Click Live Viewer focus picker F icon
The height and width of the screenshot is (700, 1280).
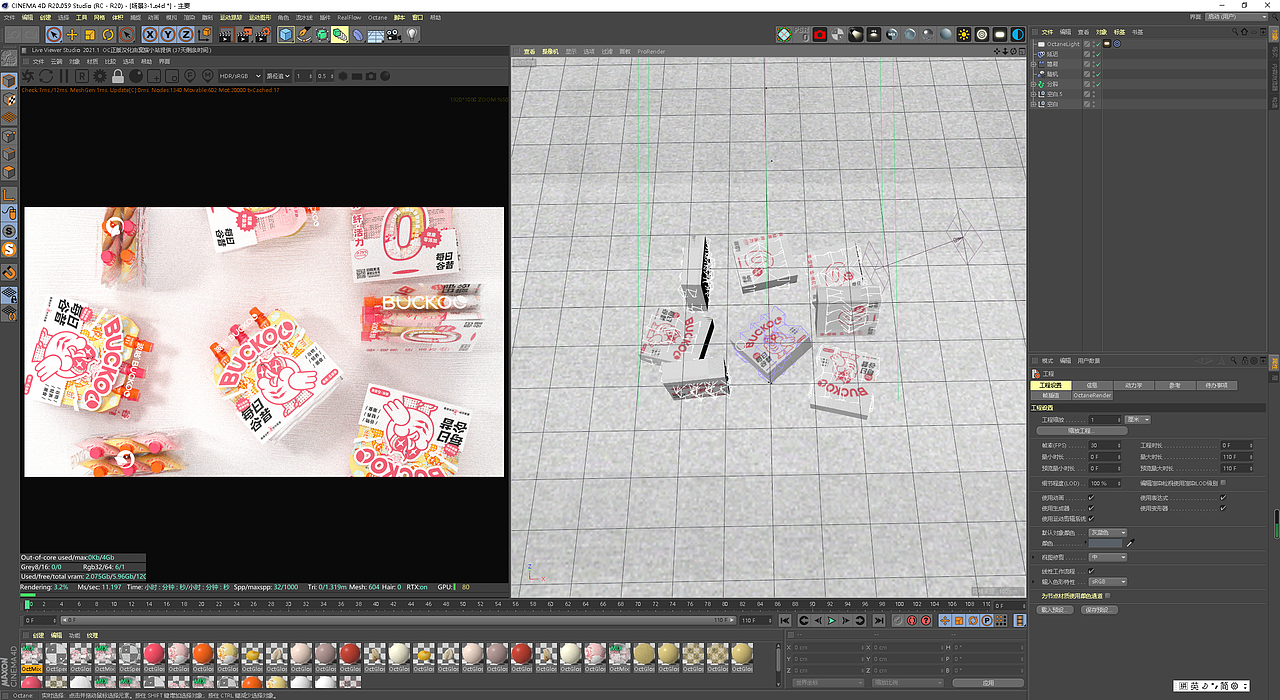click(190, 76)
